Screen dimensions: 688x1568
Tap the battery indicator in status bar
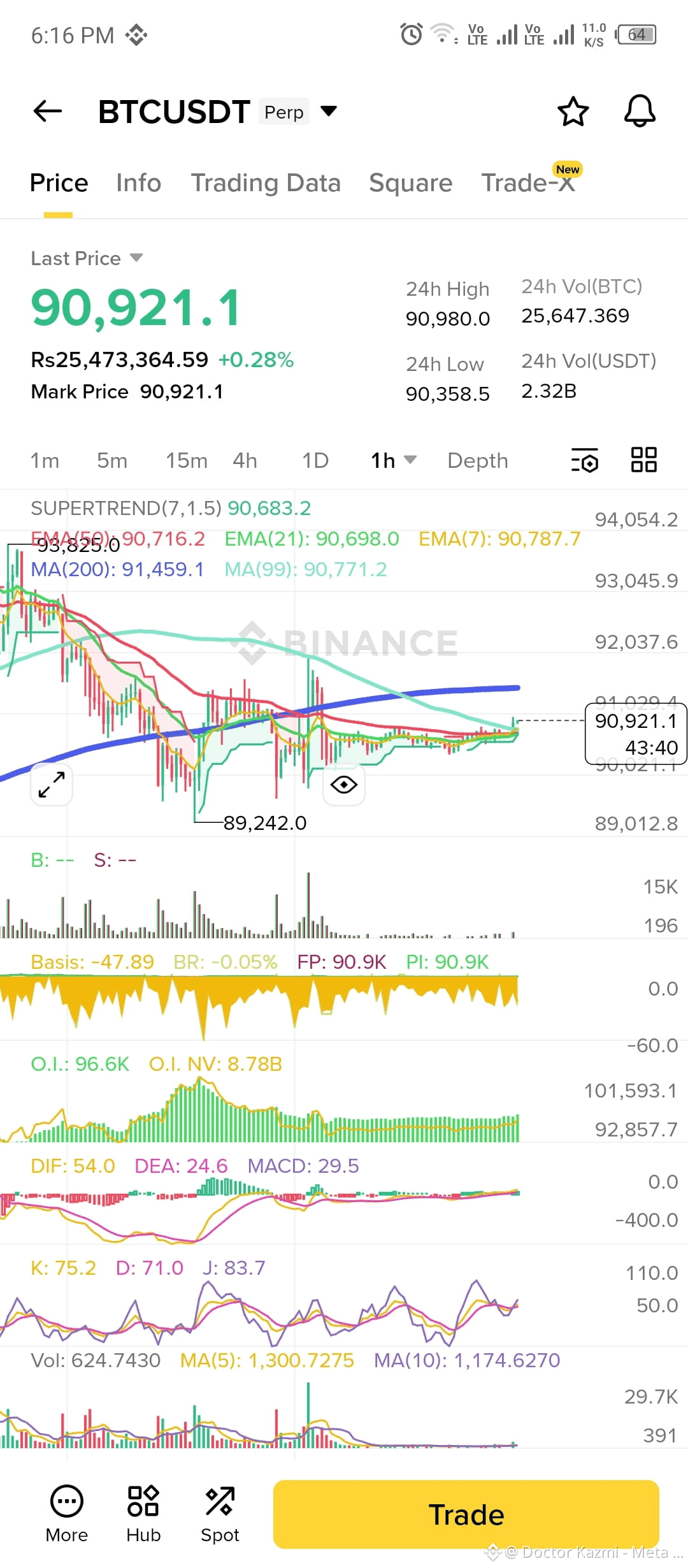click(636, 34)
